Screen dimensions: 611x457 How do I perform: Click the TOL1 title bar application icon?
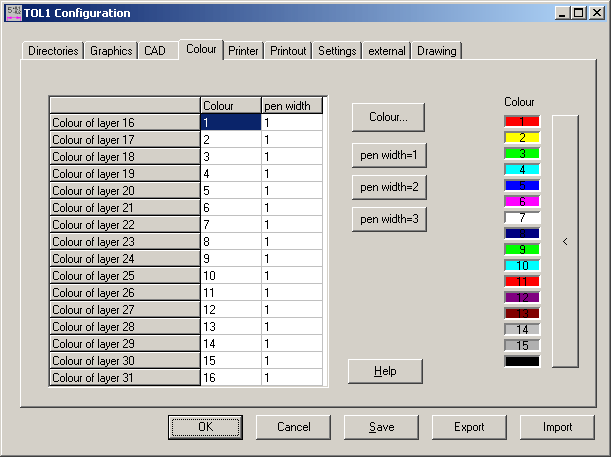[12, 12]
